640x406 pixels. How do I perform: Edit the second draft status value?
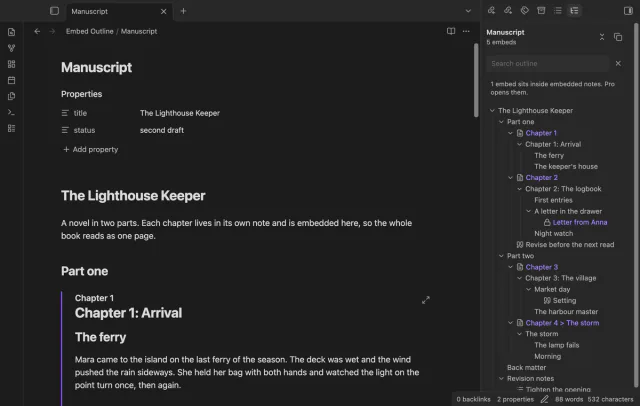pos(162,130)
